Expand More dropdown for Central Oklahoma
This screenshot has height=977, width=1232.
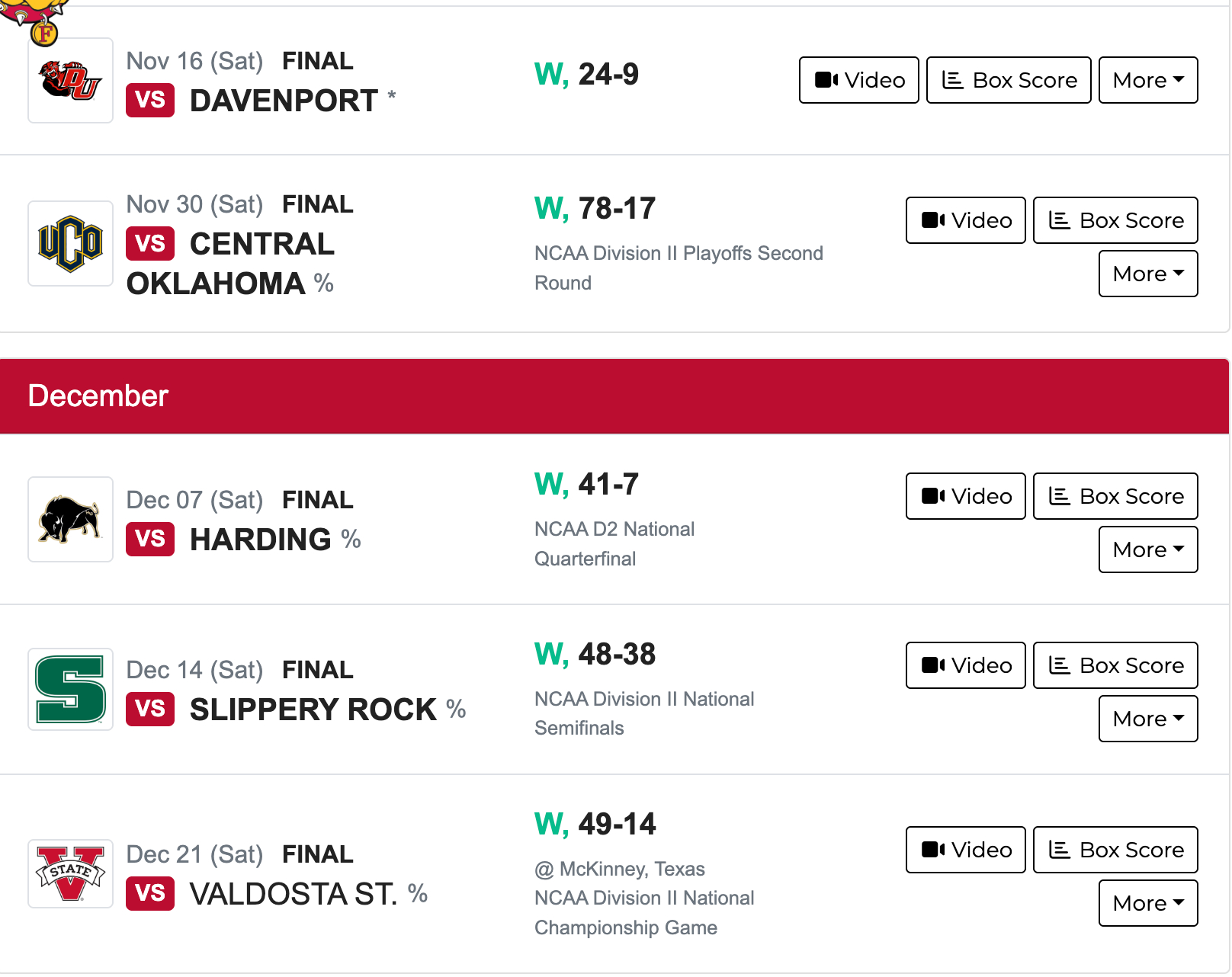click(1147, 274)
